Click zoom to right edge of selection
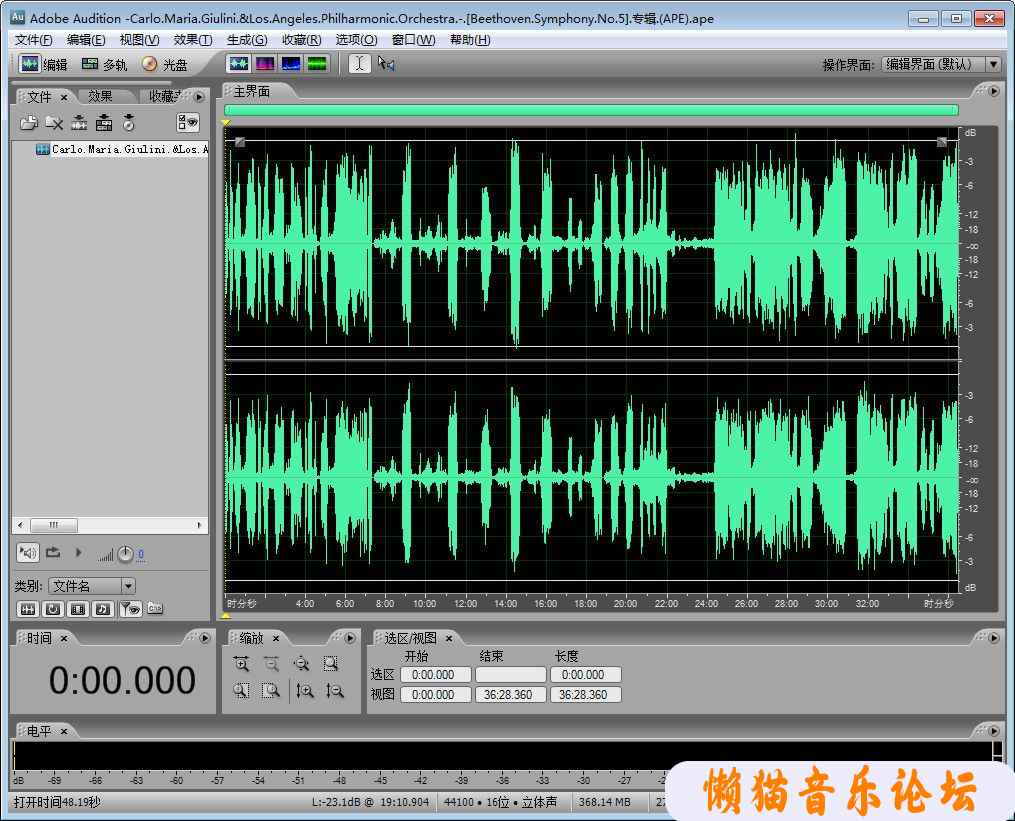Viewport: 1015px width, 821px height. [x=271, y=691]
